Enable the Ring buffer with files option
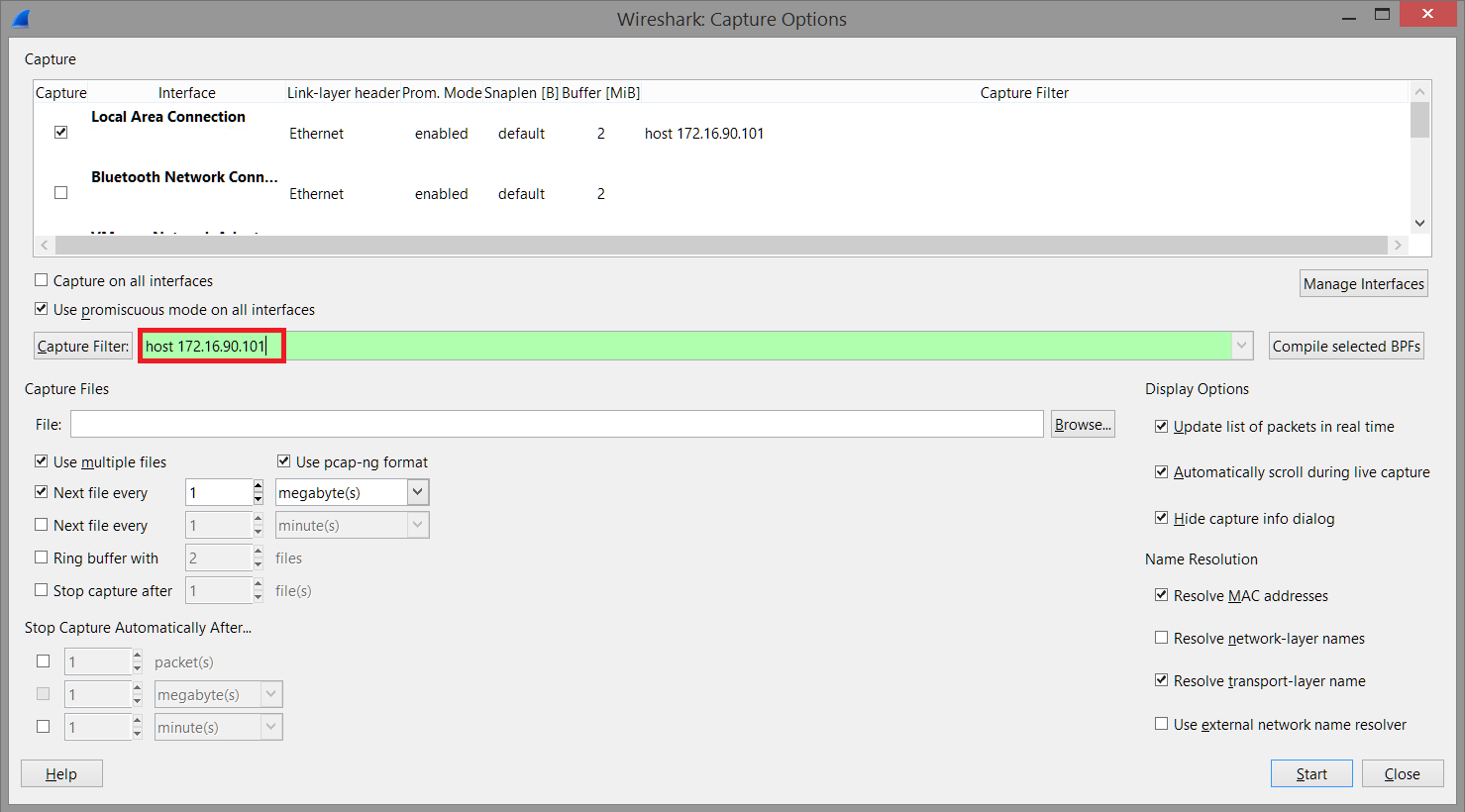The image size is (1465, 812). [x=42, y=558]
